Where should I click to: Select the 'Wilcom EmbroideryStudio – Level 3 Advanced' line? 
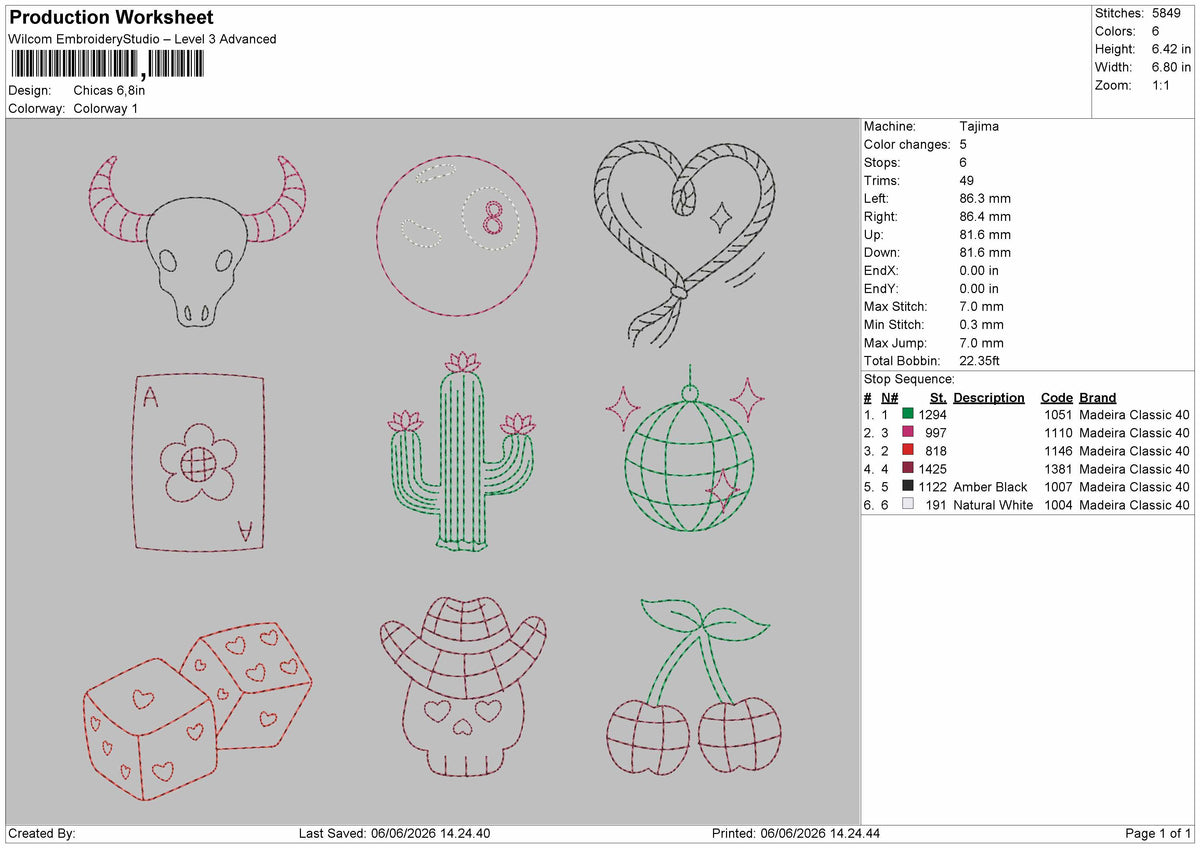click(142, 39)
